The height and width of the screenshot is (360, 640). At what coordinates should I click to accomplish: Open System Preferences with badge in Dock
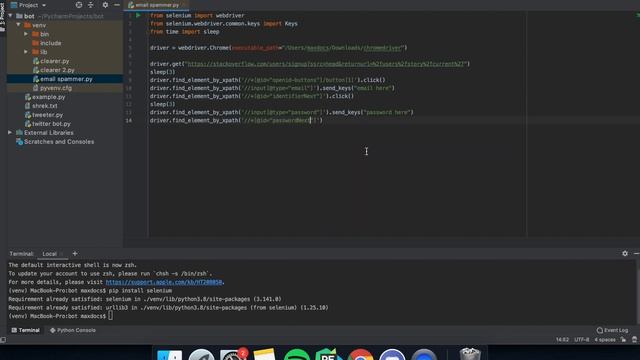click(233, 354)
